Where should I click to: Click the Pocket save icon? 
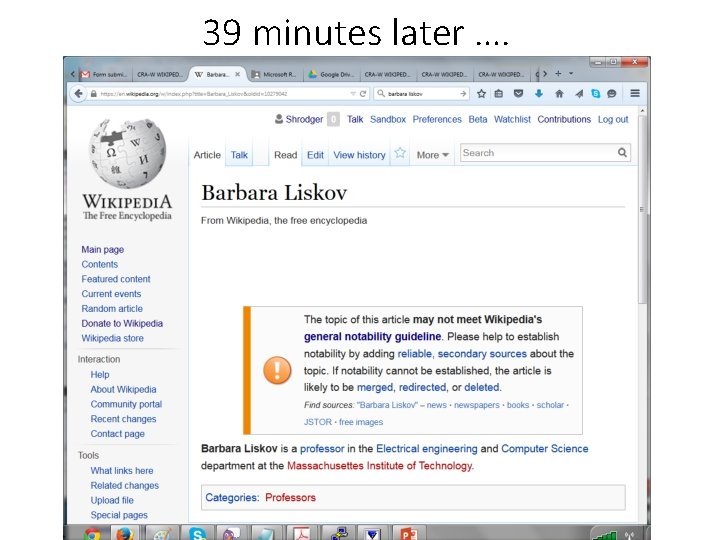518,94
